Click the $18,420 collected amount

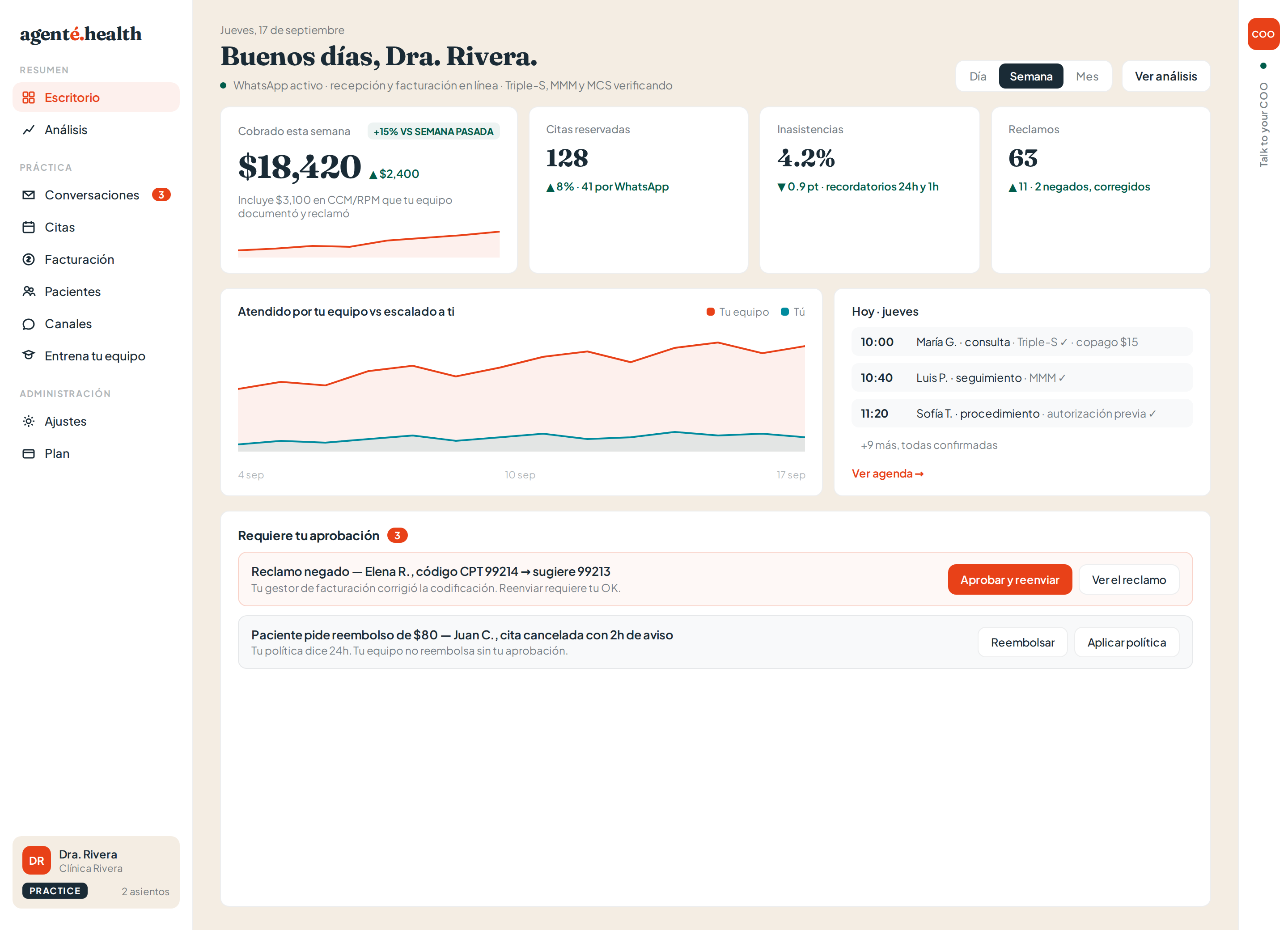299,167
